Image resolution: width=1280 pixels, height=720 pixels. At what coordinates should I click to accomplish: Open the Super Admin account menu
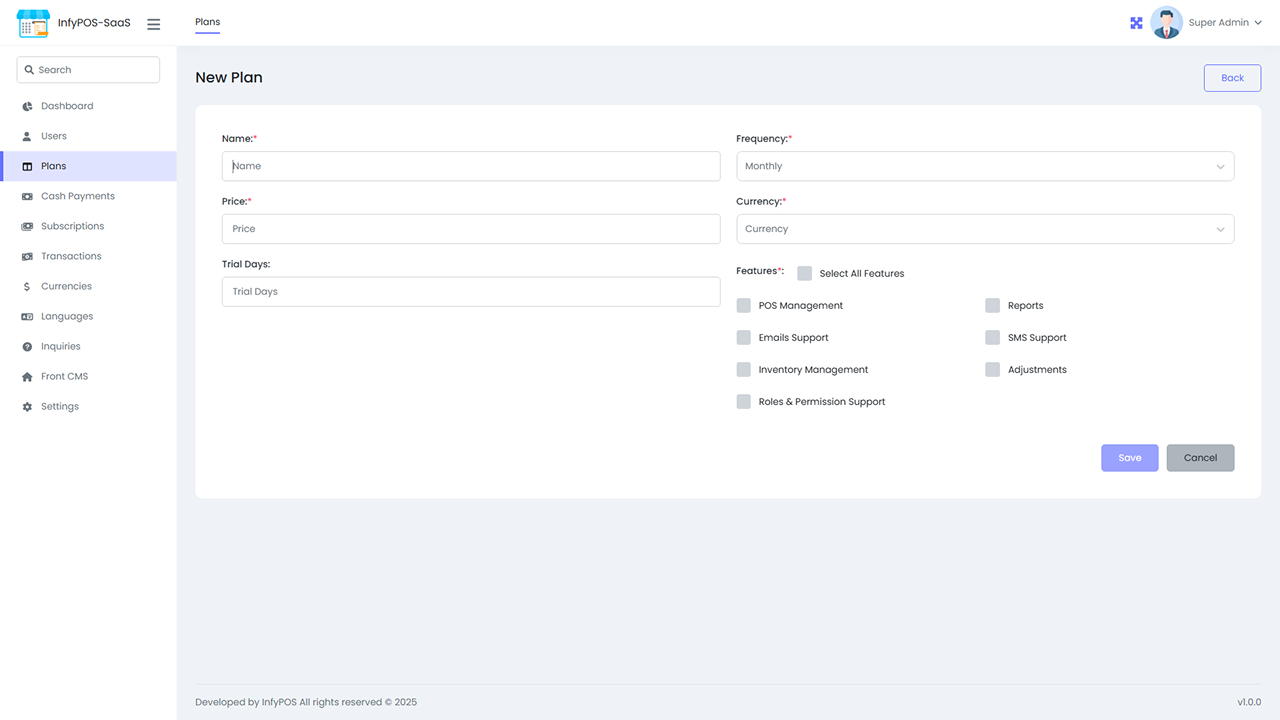tap(1224, 22)
